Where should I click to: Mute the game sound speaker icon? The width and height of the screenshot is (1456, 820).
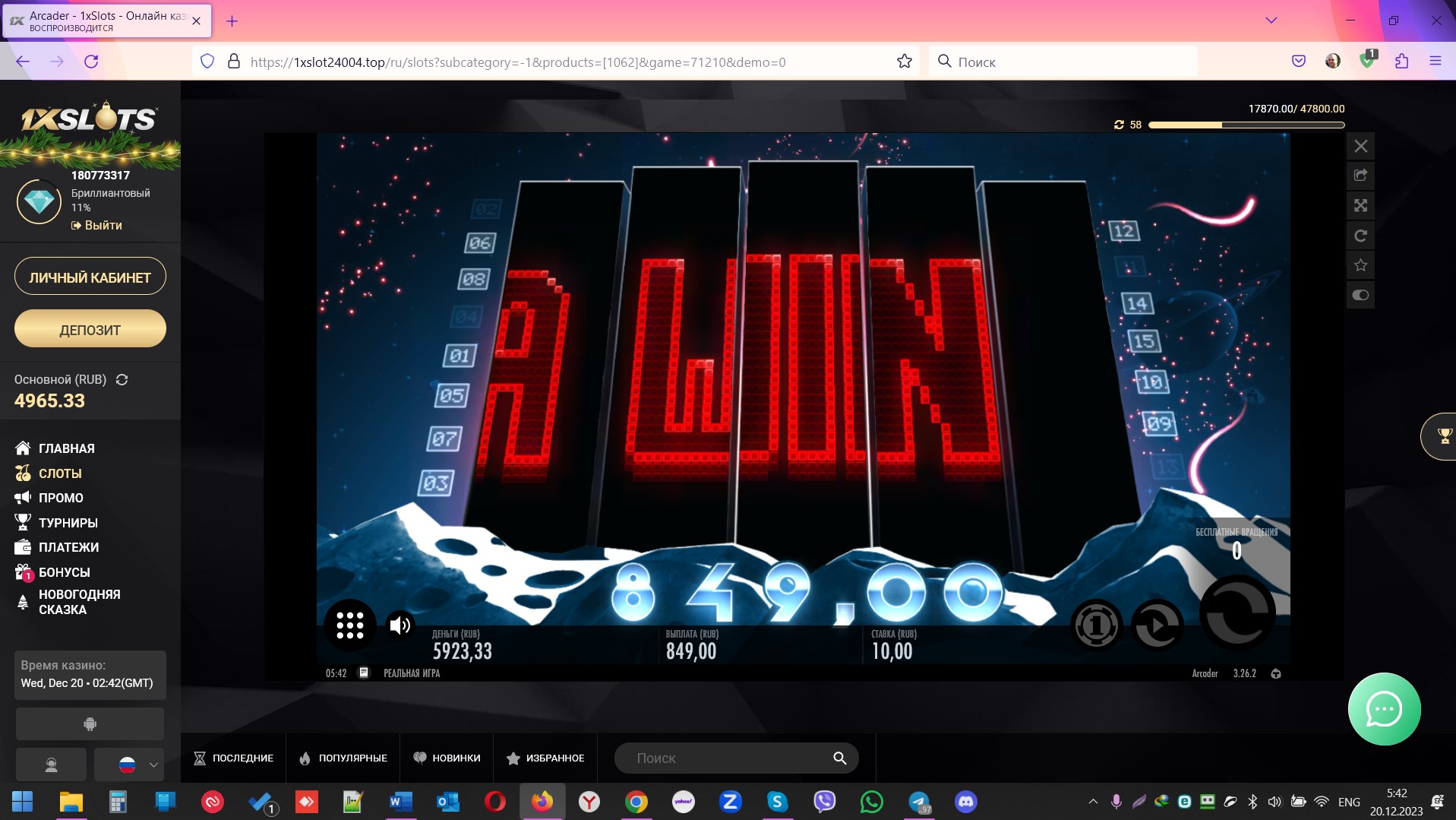(400, 625)
